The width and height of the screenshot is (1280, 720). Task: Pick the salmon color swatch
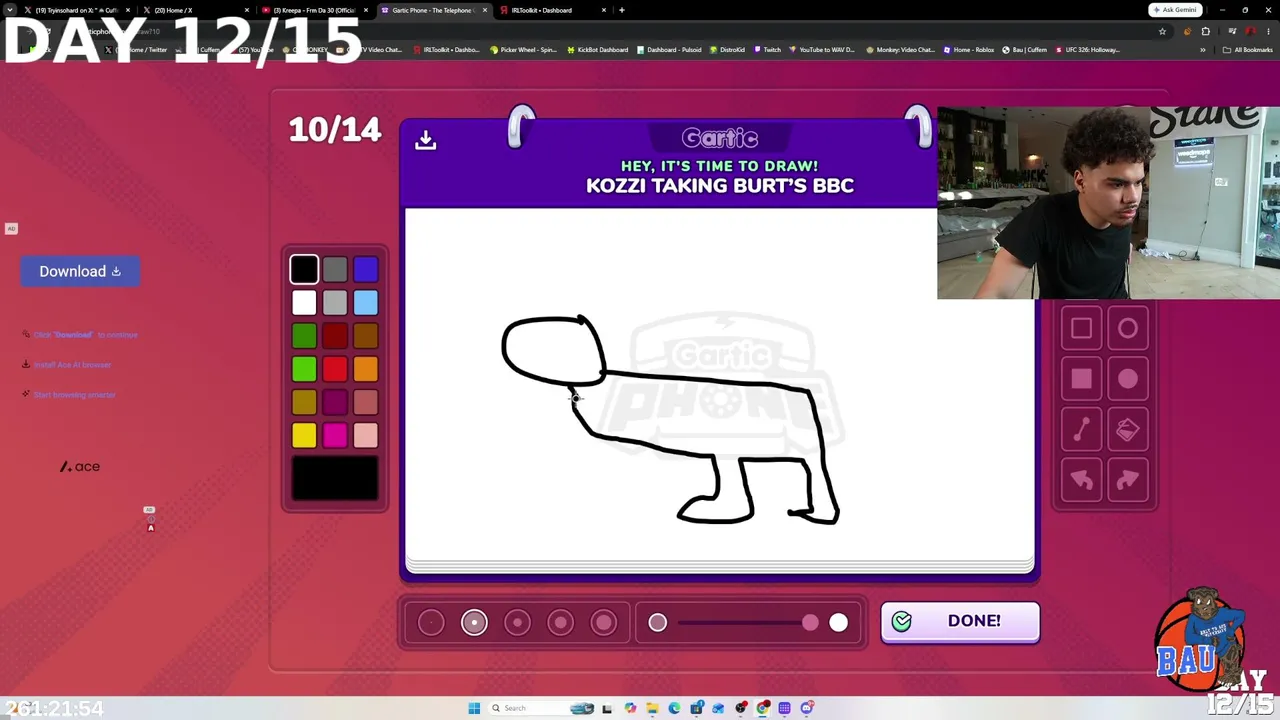[365, 402]
